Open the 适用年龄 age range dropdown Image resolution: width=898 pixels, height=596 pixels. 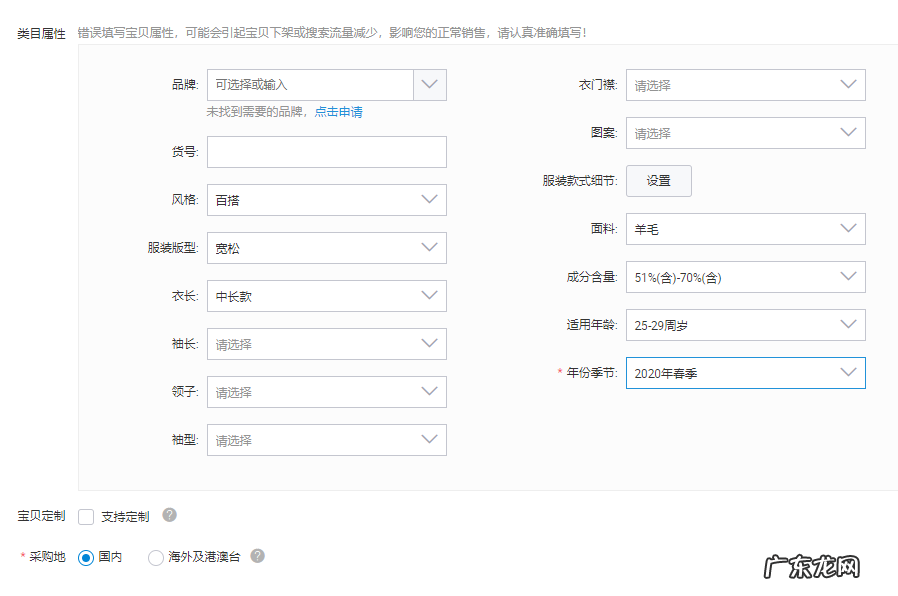click(849, 325)
